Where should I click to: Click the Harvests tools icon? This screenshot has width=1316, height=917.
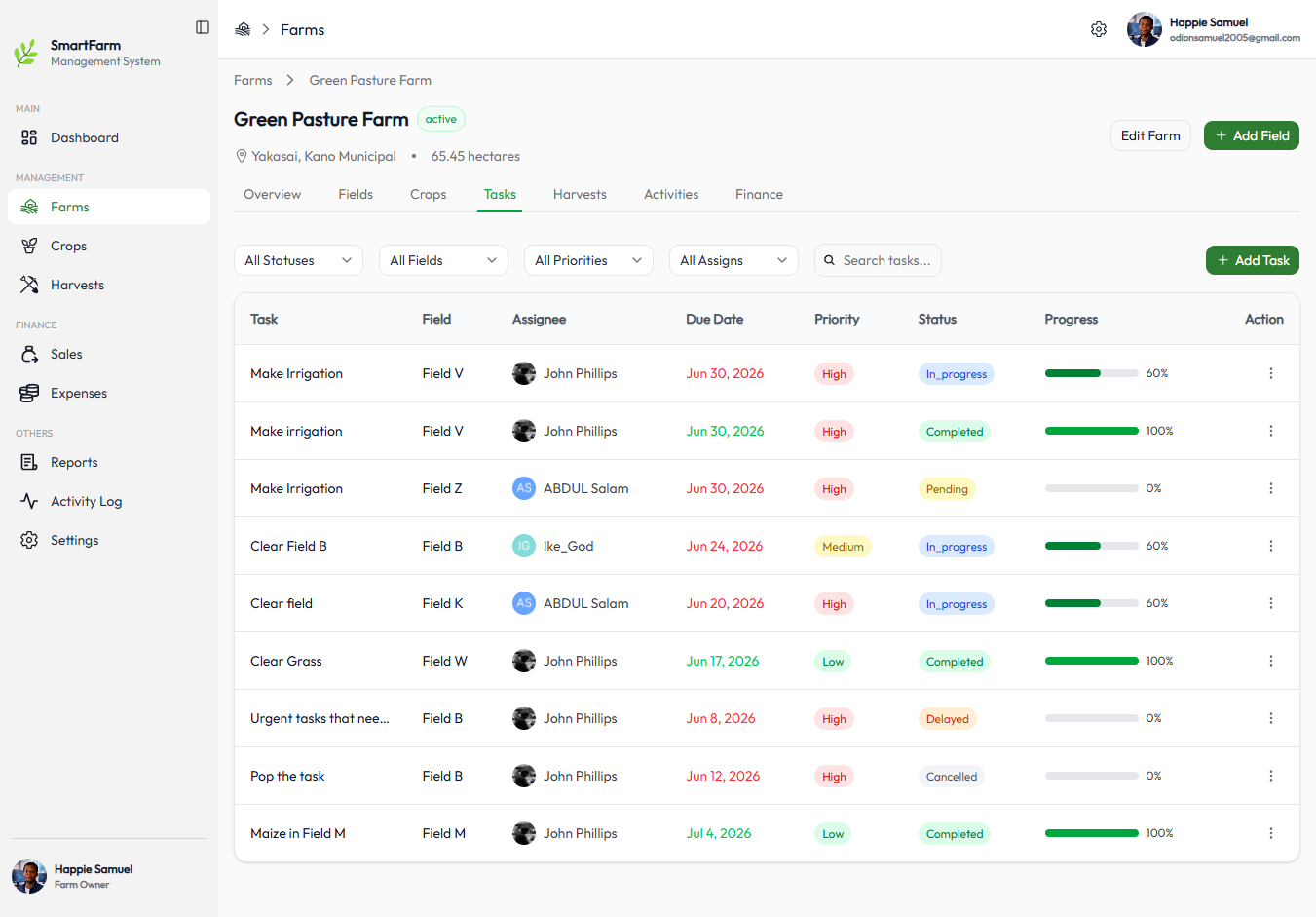pos(29,285)
